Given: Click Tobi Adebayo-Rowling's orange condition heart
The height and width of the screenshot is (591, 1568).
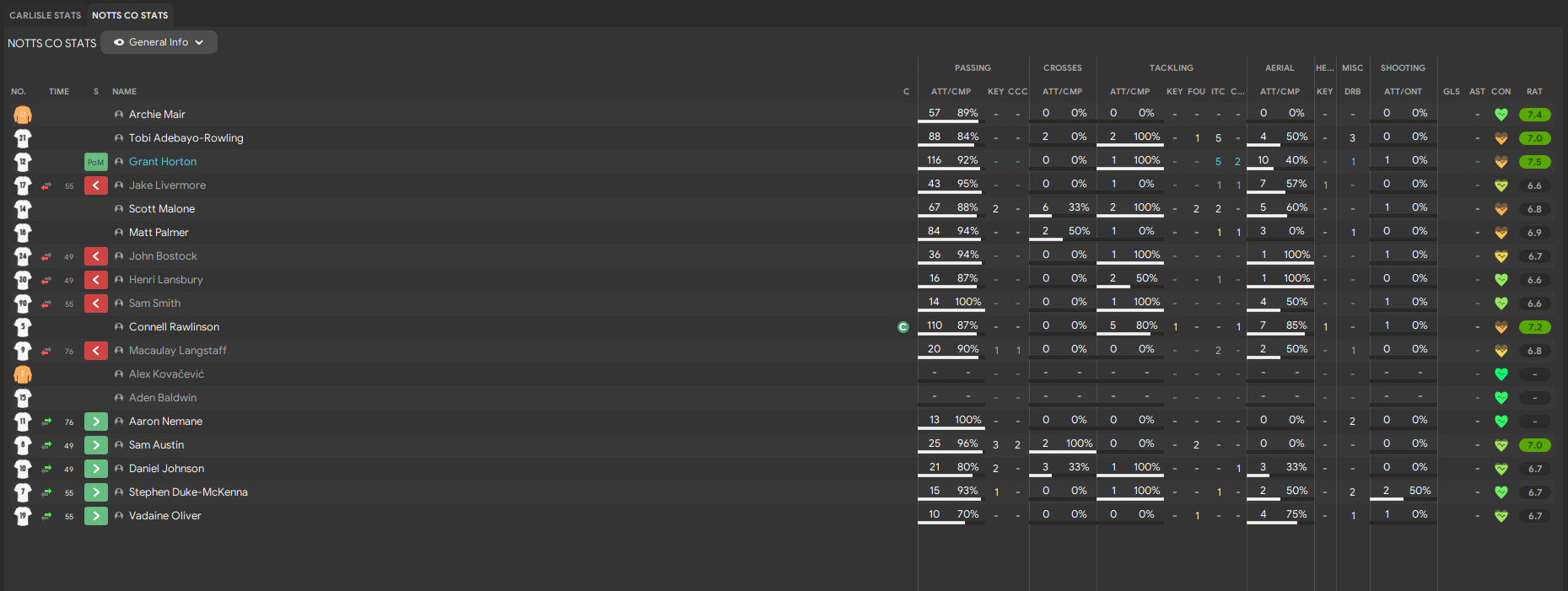Looking at the screenshot, I should point(1501,138).
